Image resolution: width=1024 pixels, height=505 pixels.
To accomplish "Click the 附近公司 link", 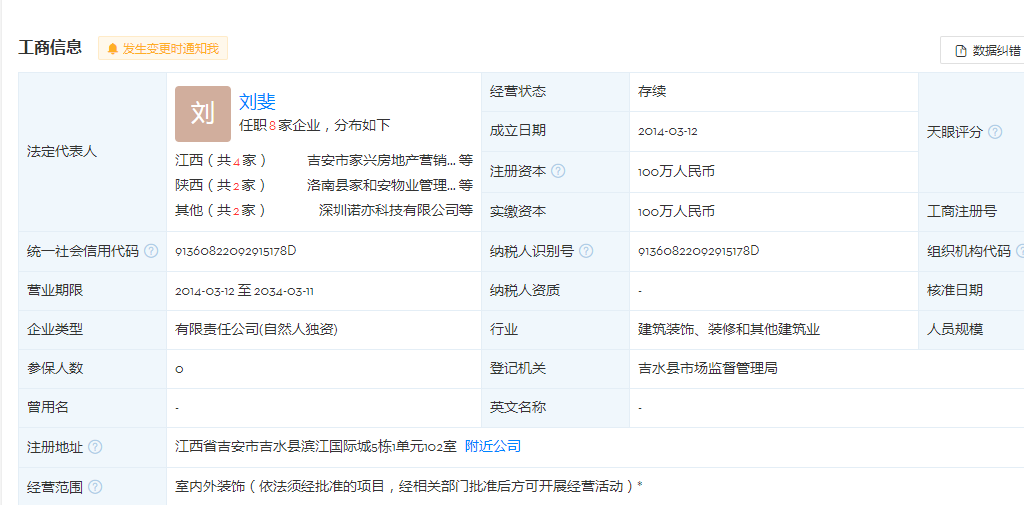I will pos(493,446).
